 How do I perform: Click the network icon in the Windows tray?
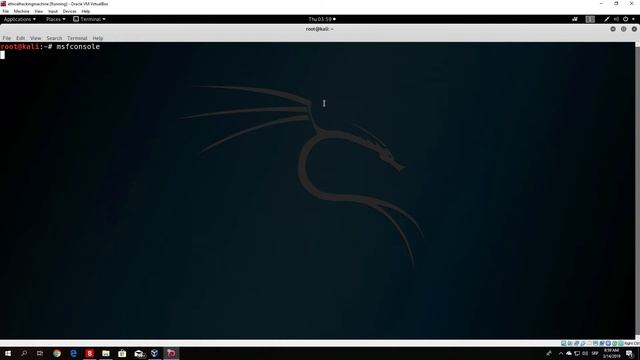(577, 353)
